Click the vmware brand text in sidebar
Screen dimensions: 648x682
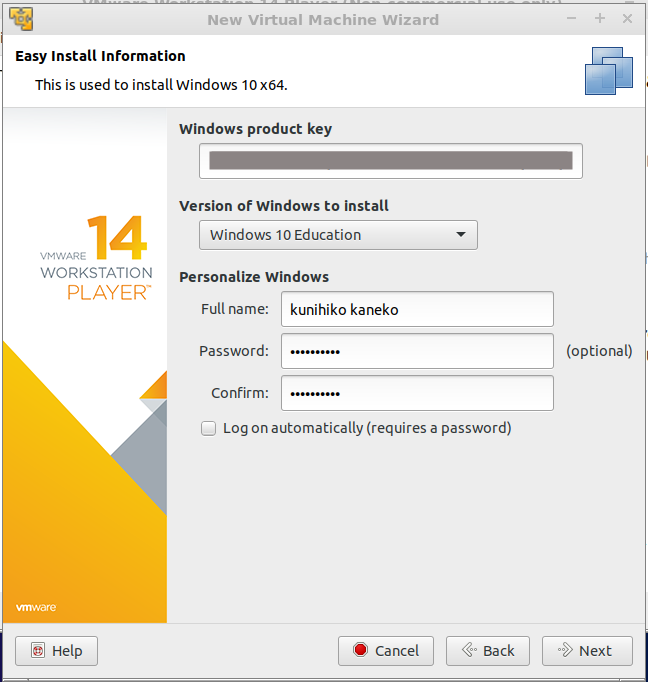(36, 607)
